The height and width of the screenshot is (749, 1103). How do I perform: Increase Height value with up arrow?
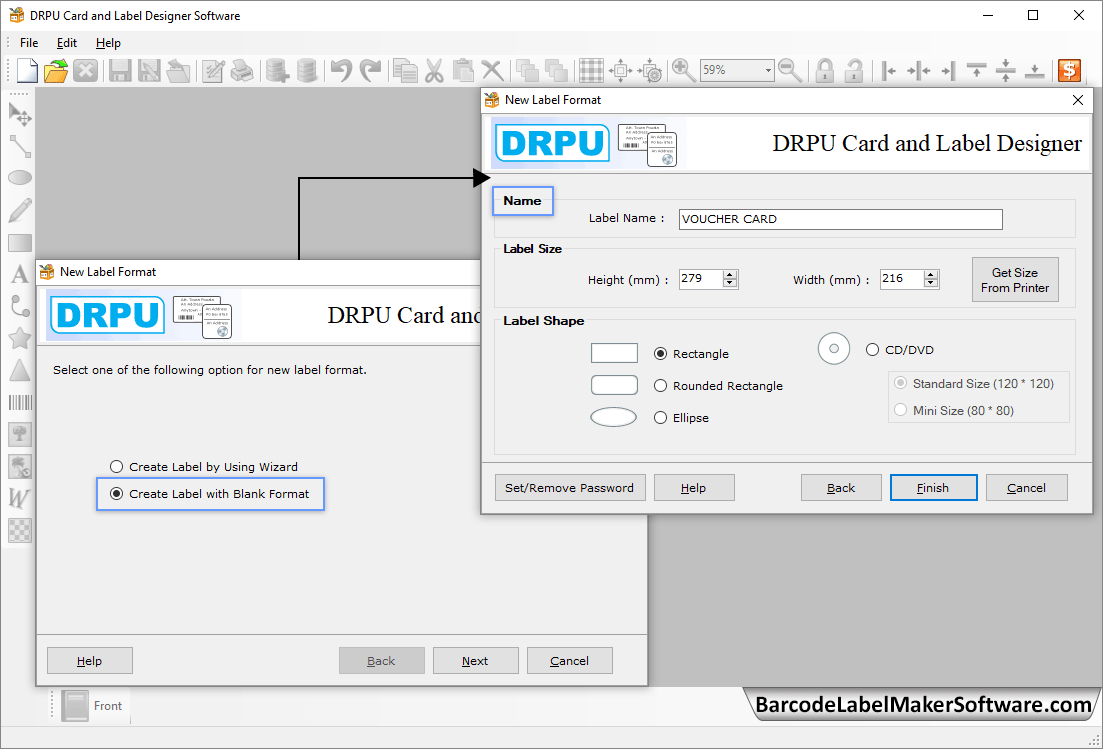[x=730, y=275]
